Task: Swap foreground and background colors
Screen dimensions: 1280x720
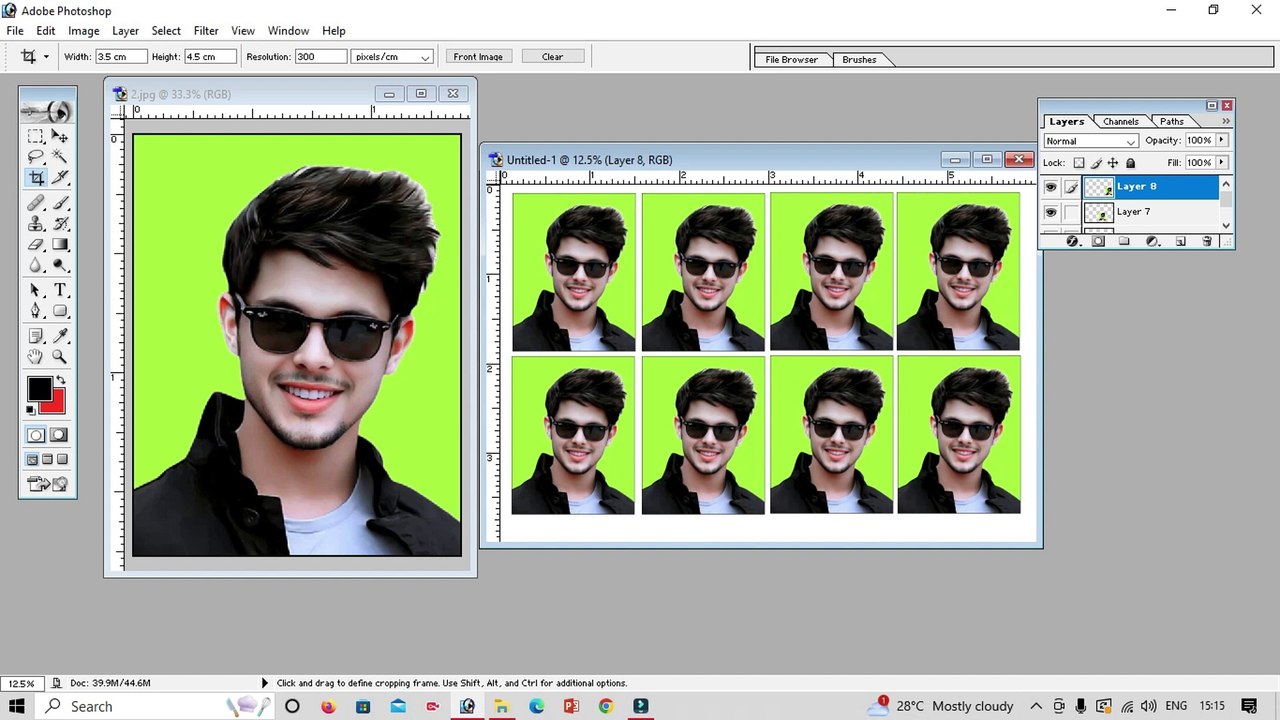Action: [x=61, y=380]
